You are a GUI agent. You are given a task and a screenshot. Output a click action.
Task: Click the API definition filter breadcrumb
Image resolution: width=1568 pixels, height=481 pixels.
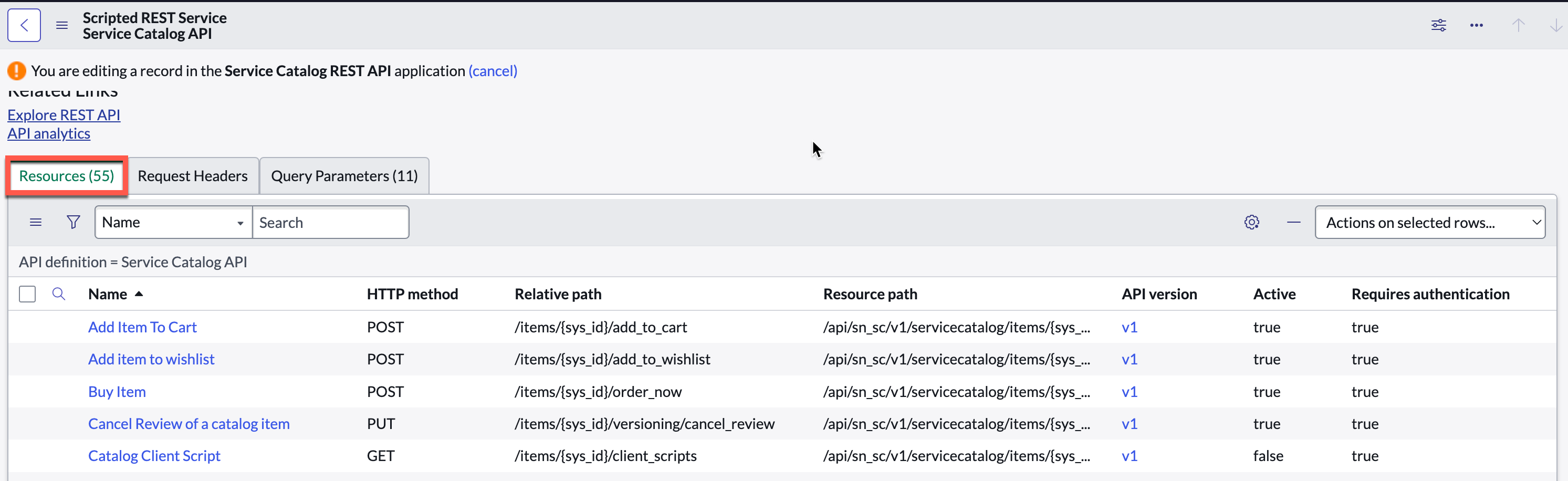point(133,262)
